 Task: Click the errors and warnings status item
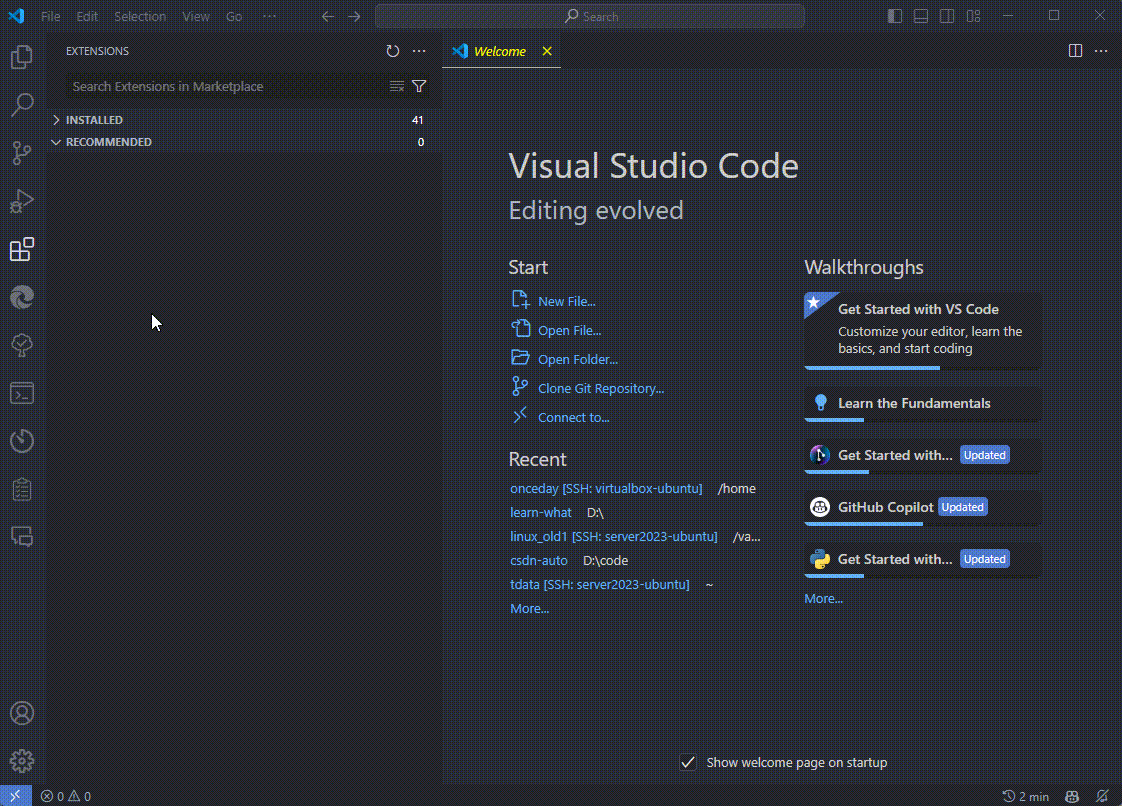[x=66, y=796]
